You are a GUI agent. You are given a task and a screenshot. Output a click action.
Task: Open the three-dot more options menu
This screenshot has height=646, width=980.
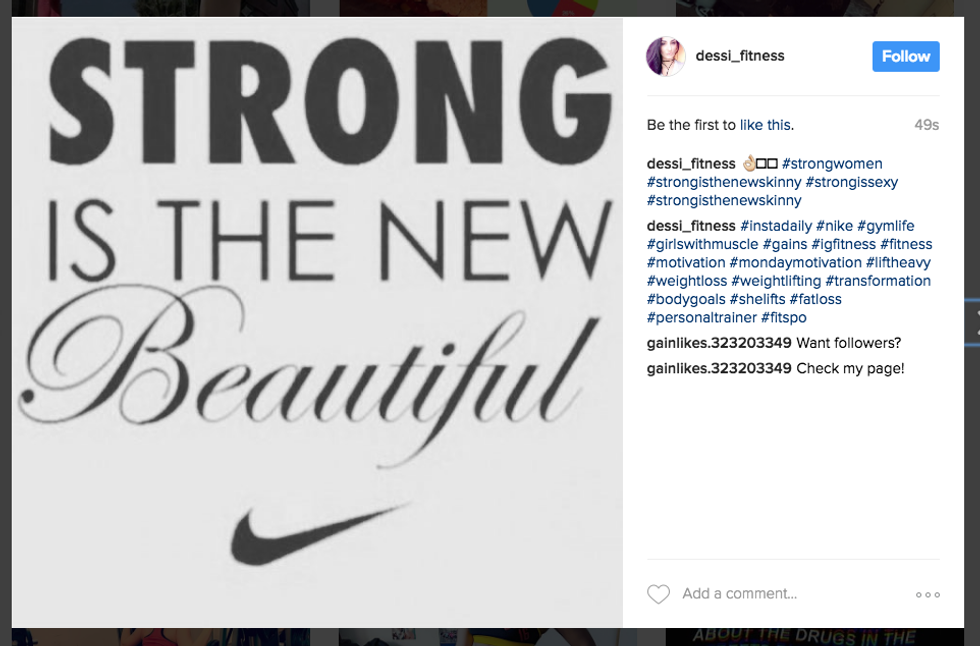click(x=927, y=595)
